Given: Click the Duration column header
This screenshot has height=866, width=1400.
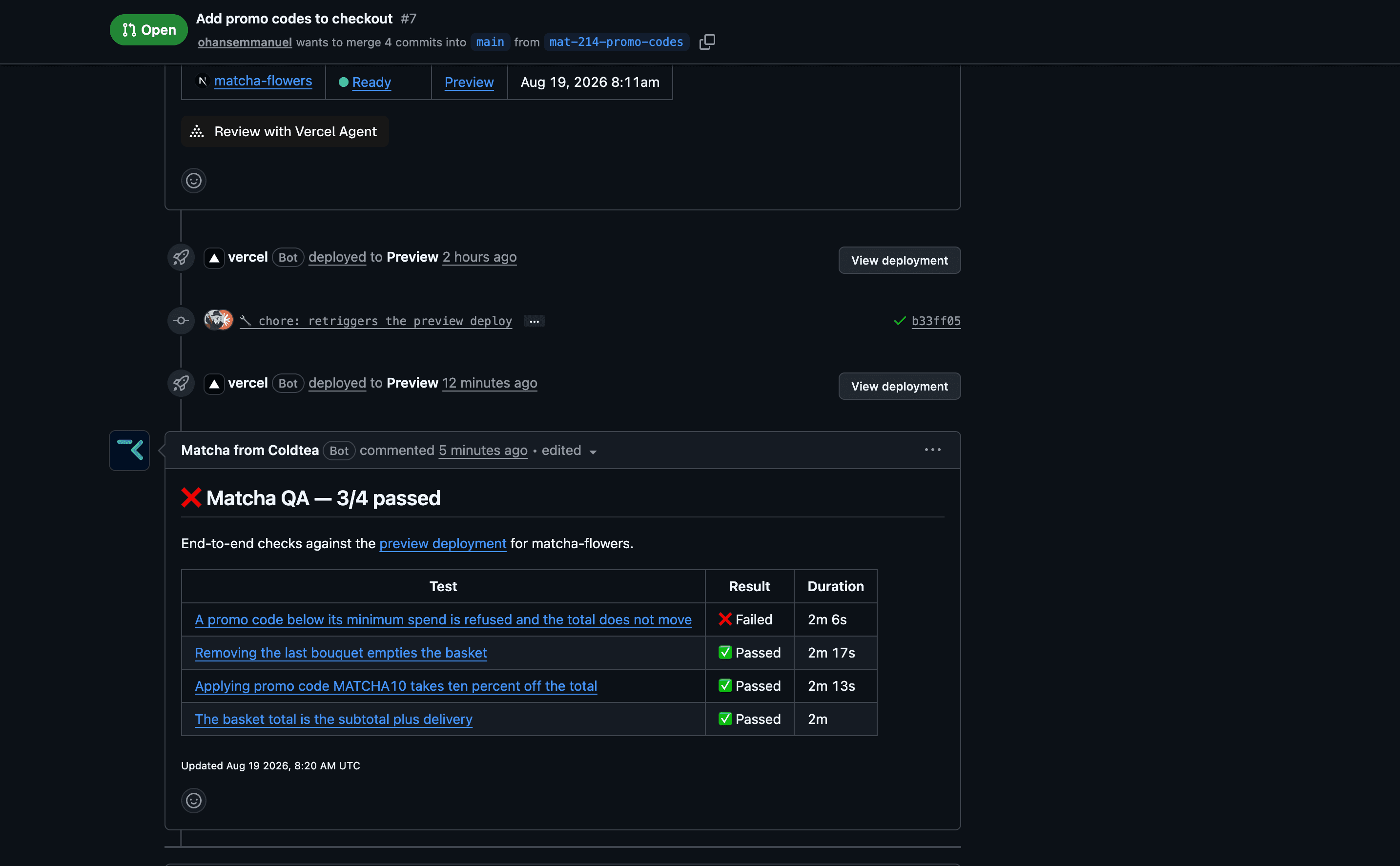Looking at the screenshot, I should 835,586.
